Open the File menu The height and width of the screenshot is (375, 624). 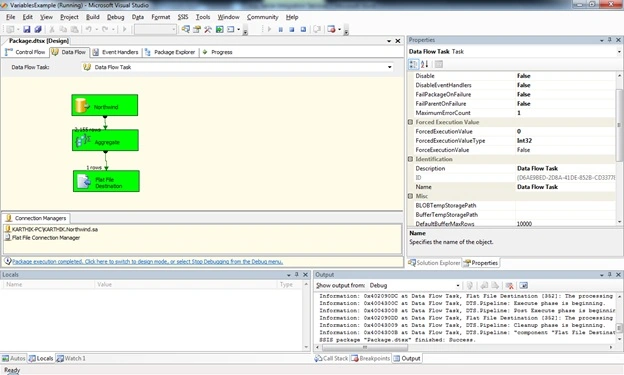pos(11,17)
